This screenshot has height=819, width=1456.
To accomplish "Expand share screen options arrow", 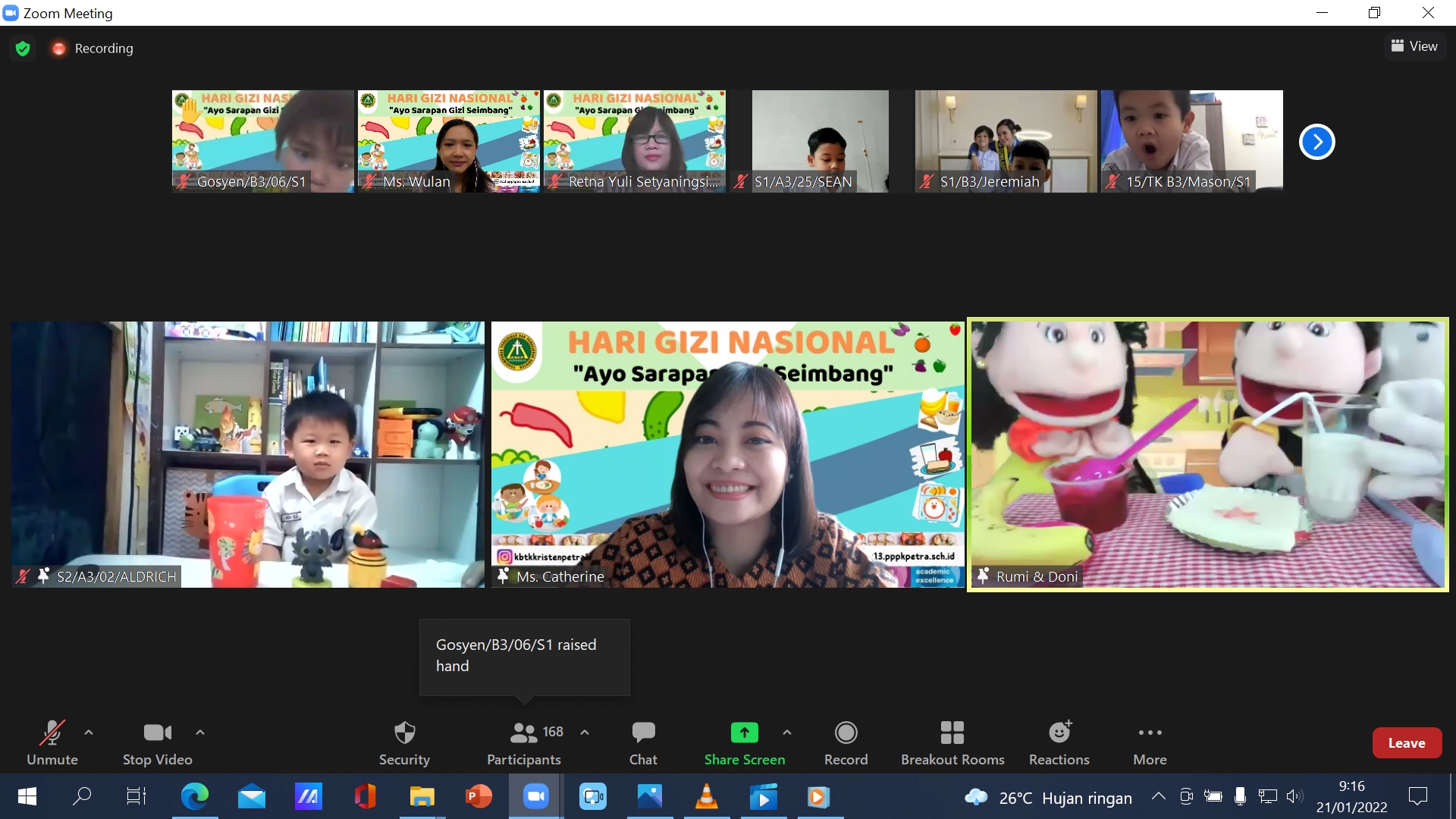I will click(787, 733).
